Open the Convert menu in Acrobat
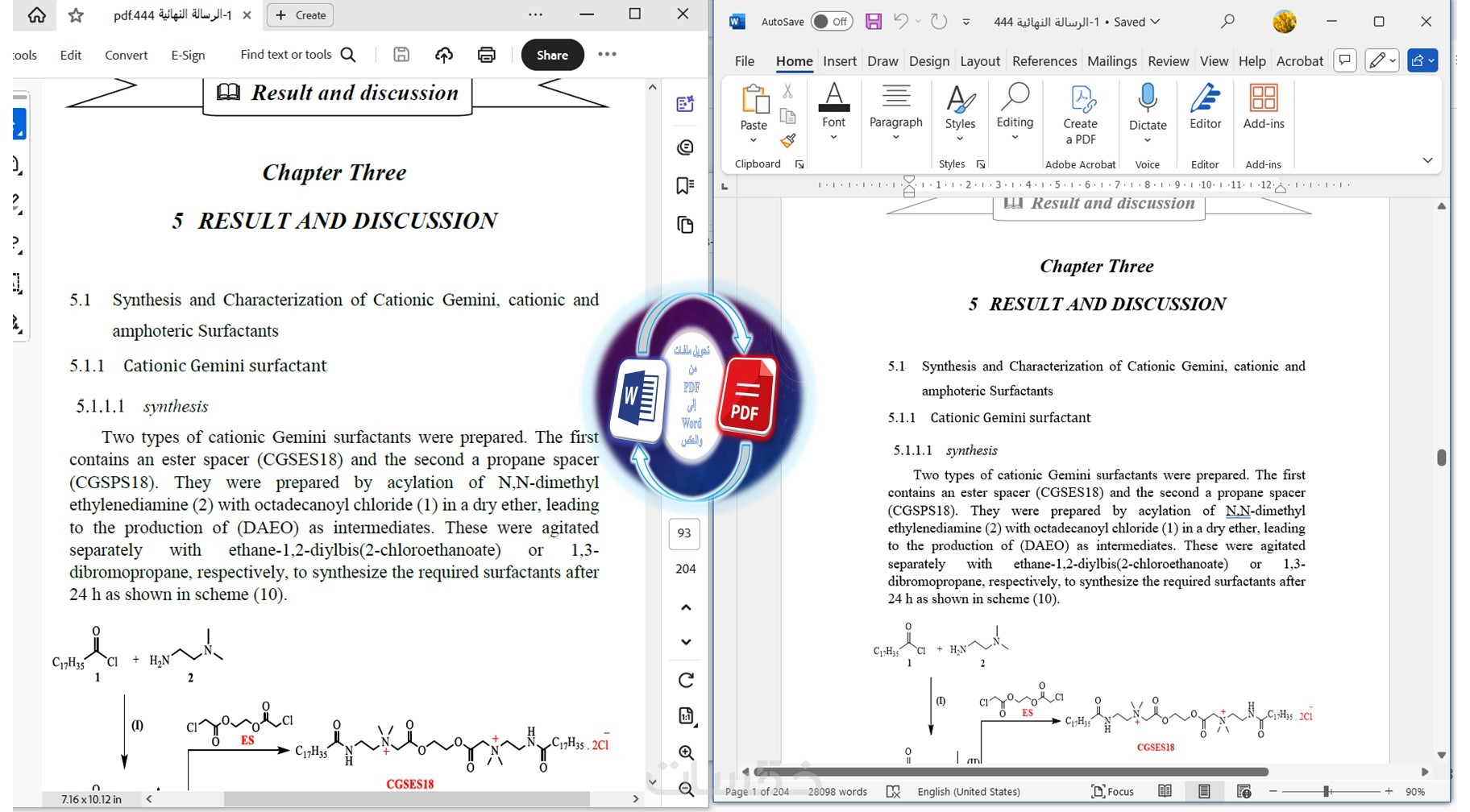Image resolution: width=1470 pixels, height=812 pixels. tap(126, 55)
